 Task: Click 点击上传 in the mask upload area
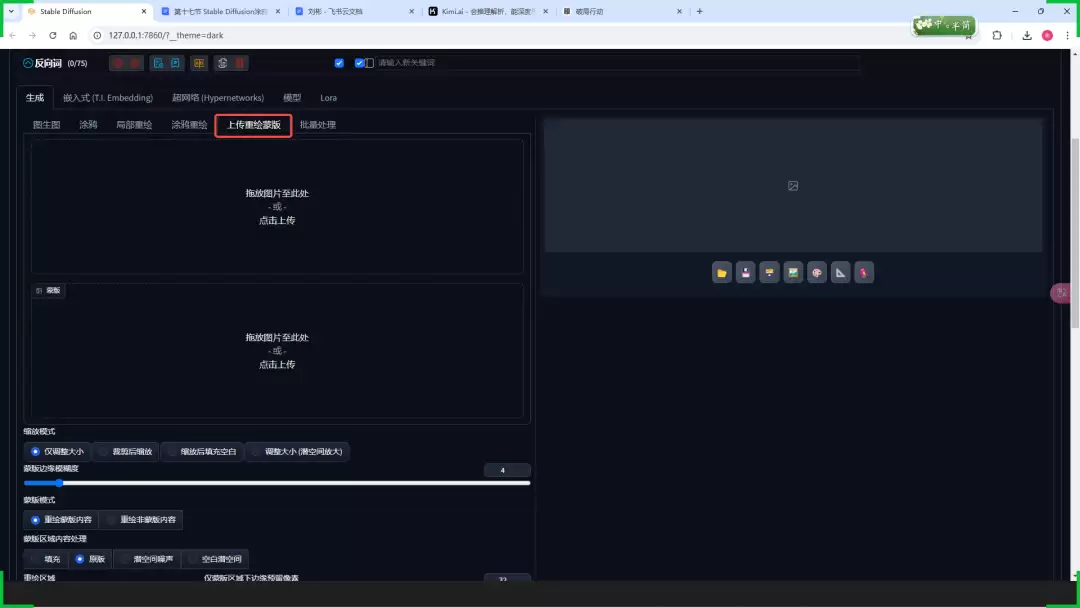[x=276, y=364]
